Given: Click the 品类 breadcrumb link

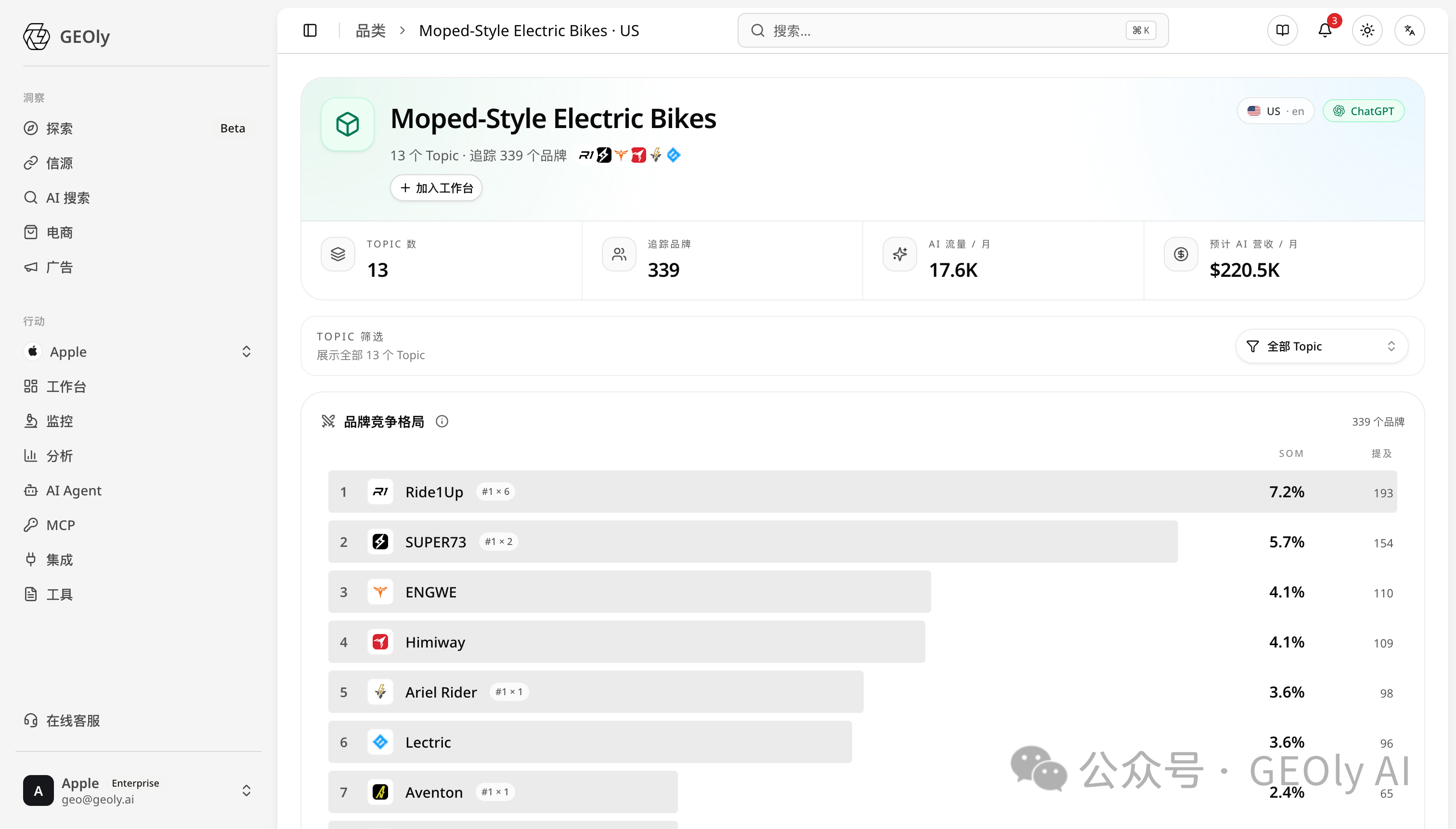Looking at the screenshot, I should point(371,31).
